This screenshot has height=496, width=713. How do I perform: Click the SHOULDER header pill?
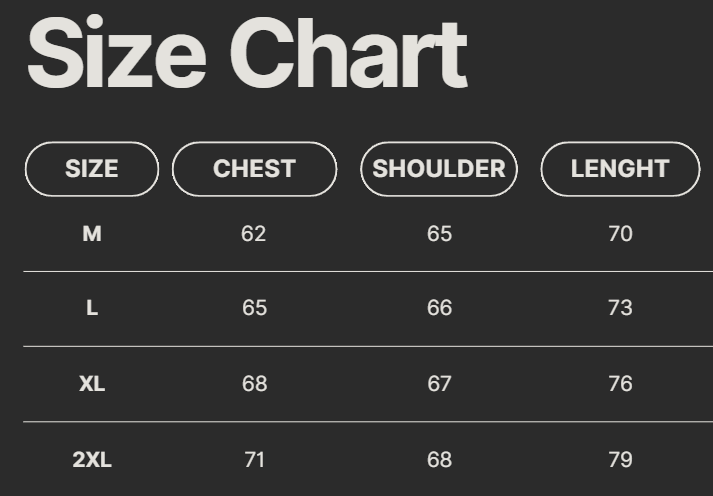439,169
